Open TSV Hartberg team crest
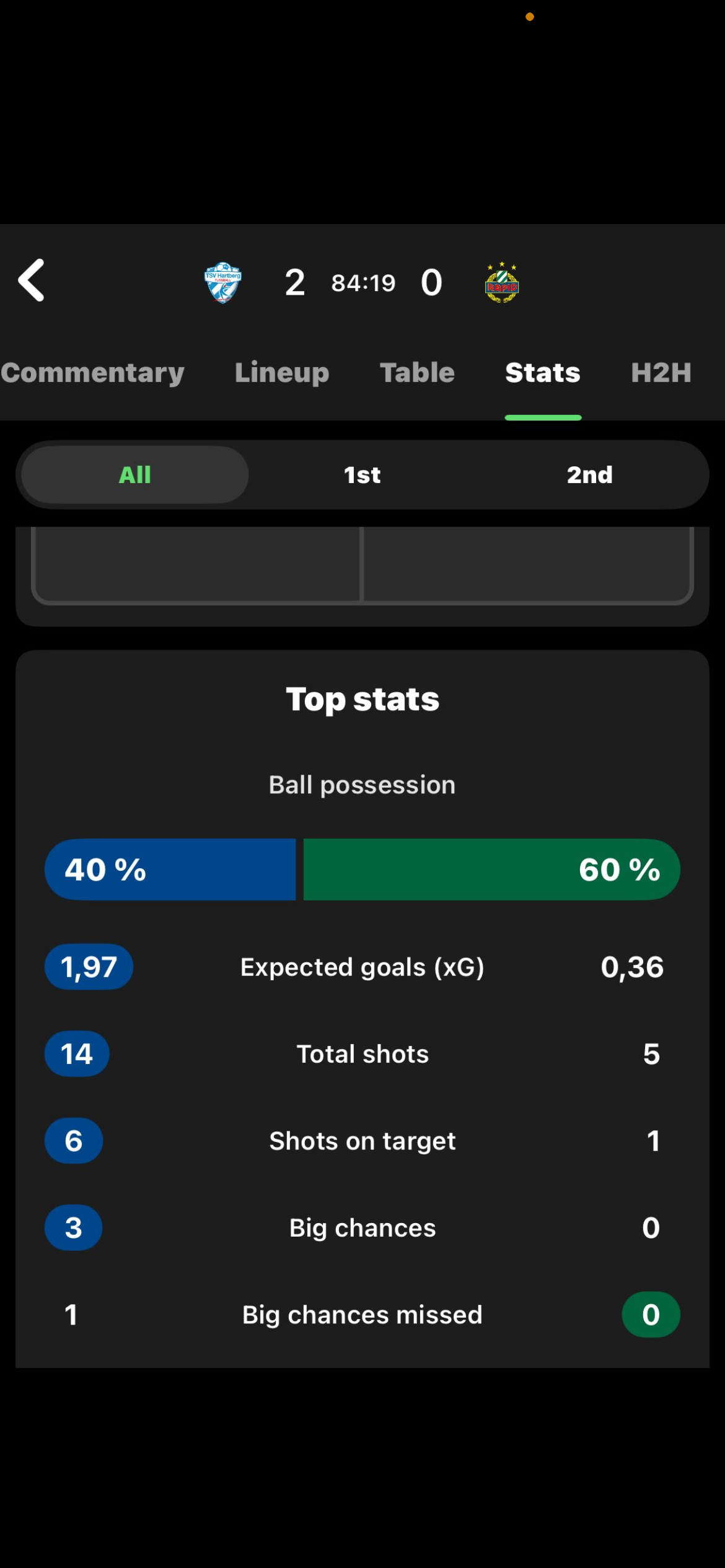Screen dimensions: 725x1568 (223, 283)
